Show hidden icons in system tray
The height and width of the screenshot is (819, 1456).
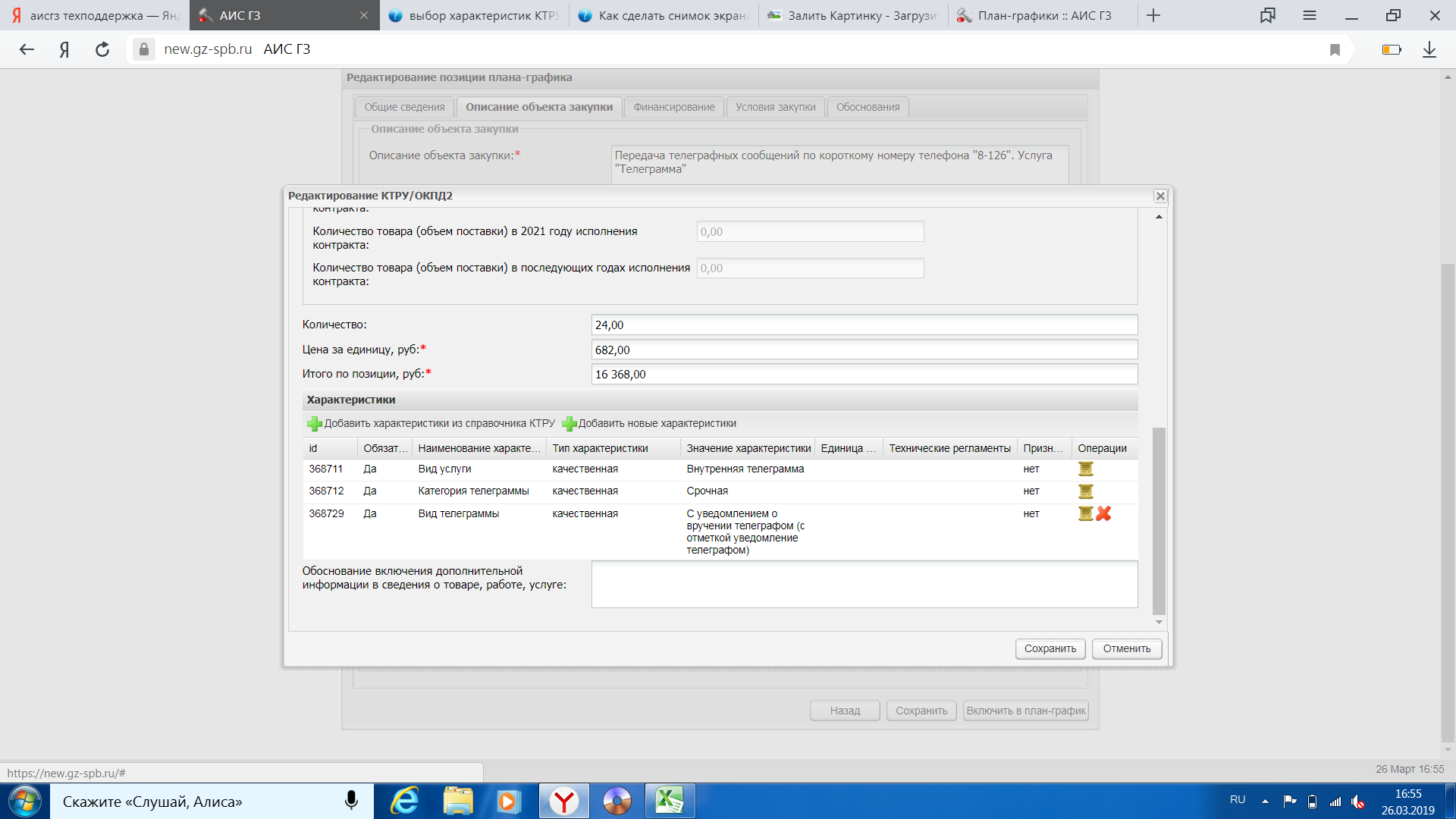[x=1265, y=801]
